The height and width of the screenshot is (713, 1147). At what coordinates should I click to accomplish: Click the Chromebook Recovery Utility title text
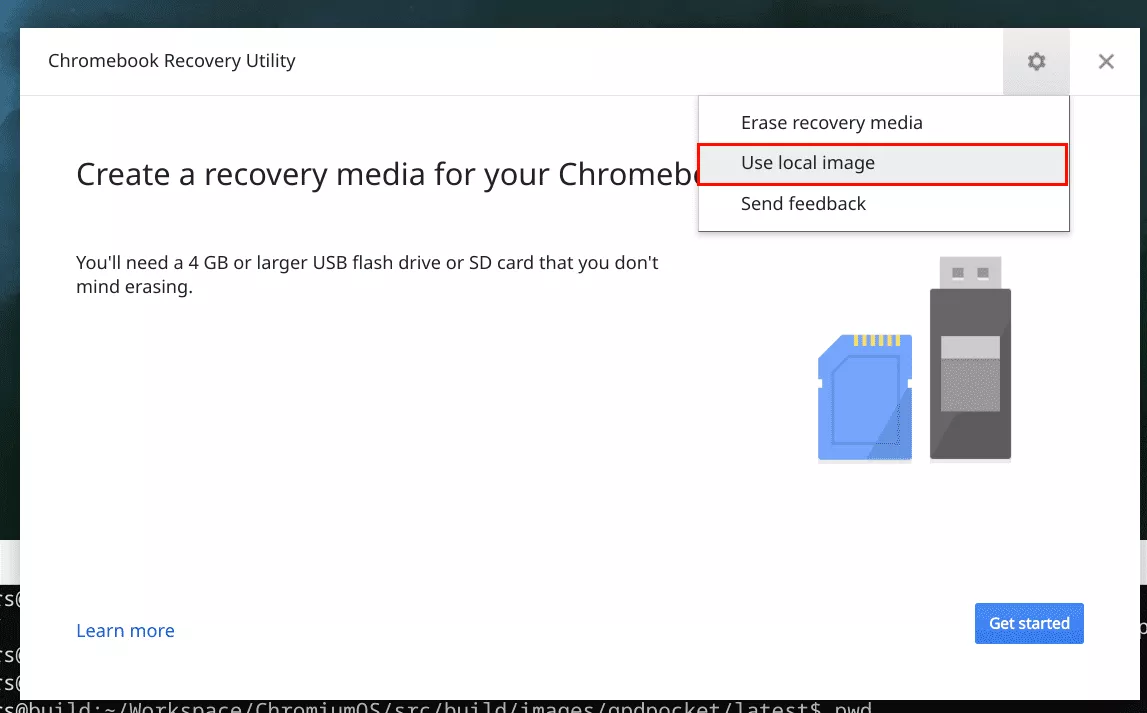tap(172, 62)
